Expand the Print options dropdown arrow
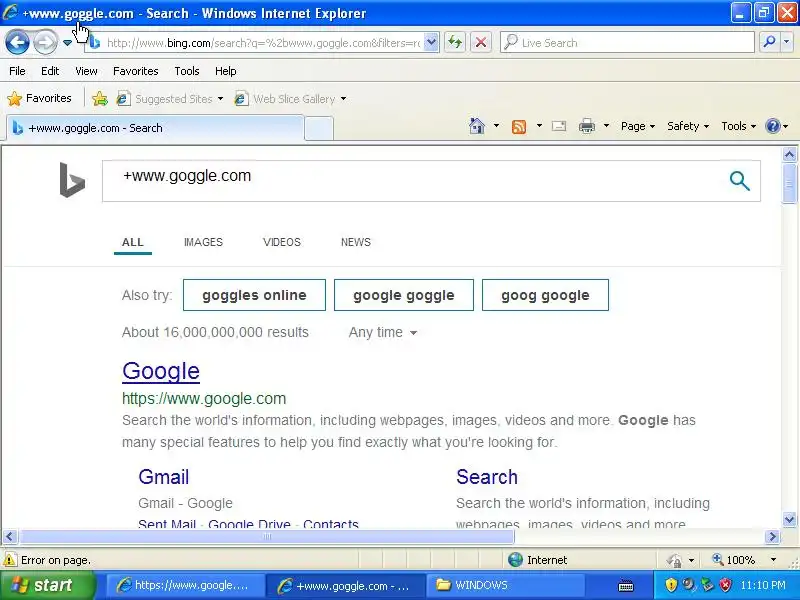The height and width of the screenshot is (600, 800). point(606,126)
